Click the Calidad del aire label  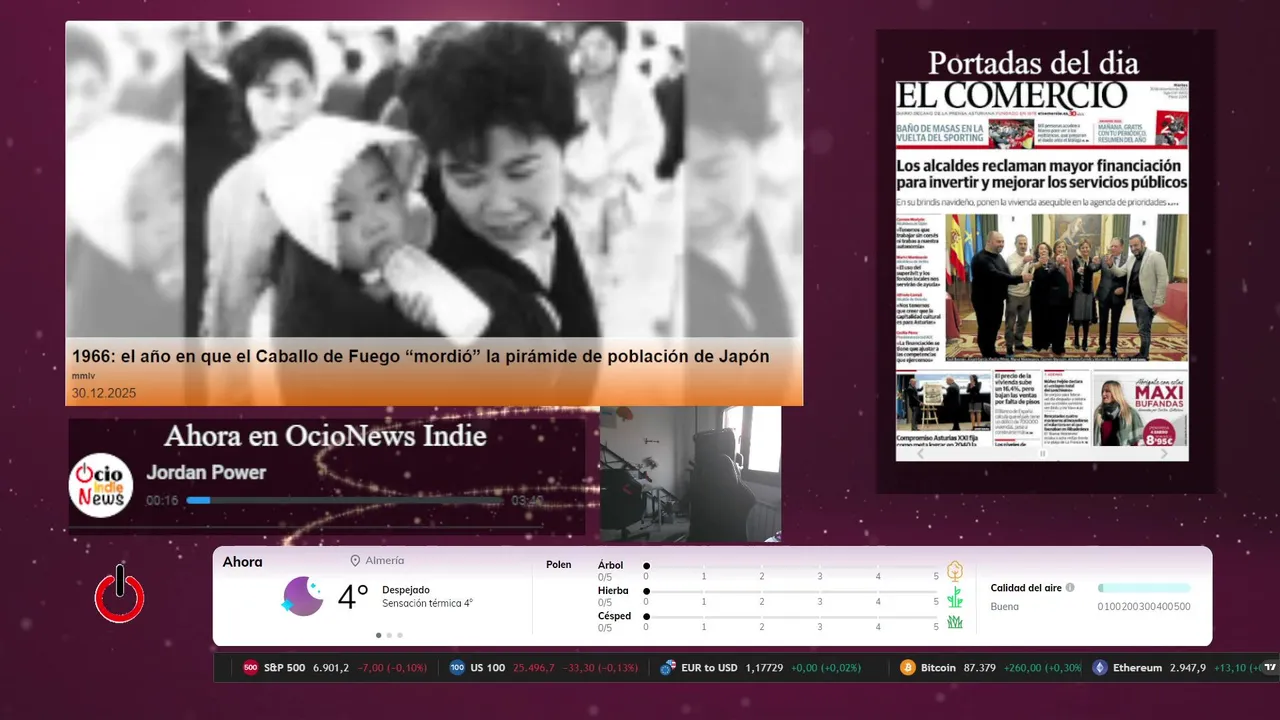pyautogui.click(x=1026, y=588)
